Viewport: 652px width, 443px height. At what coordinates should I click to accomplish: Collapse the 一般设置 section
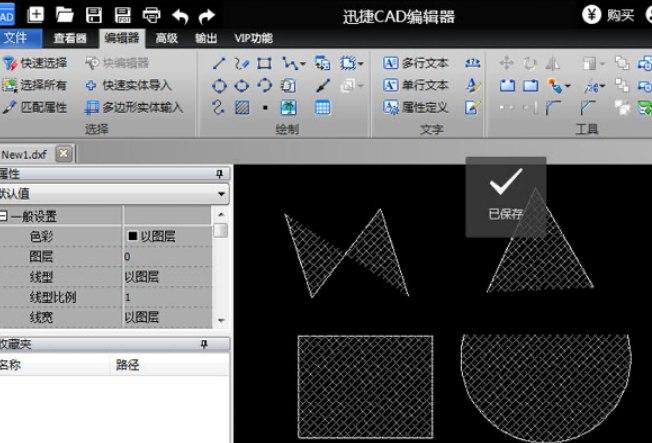pos(5,216)
